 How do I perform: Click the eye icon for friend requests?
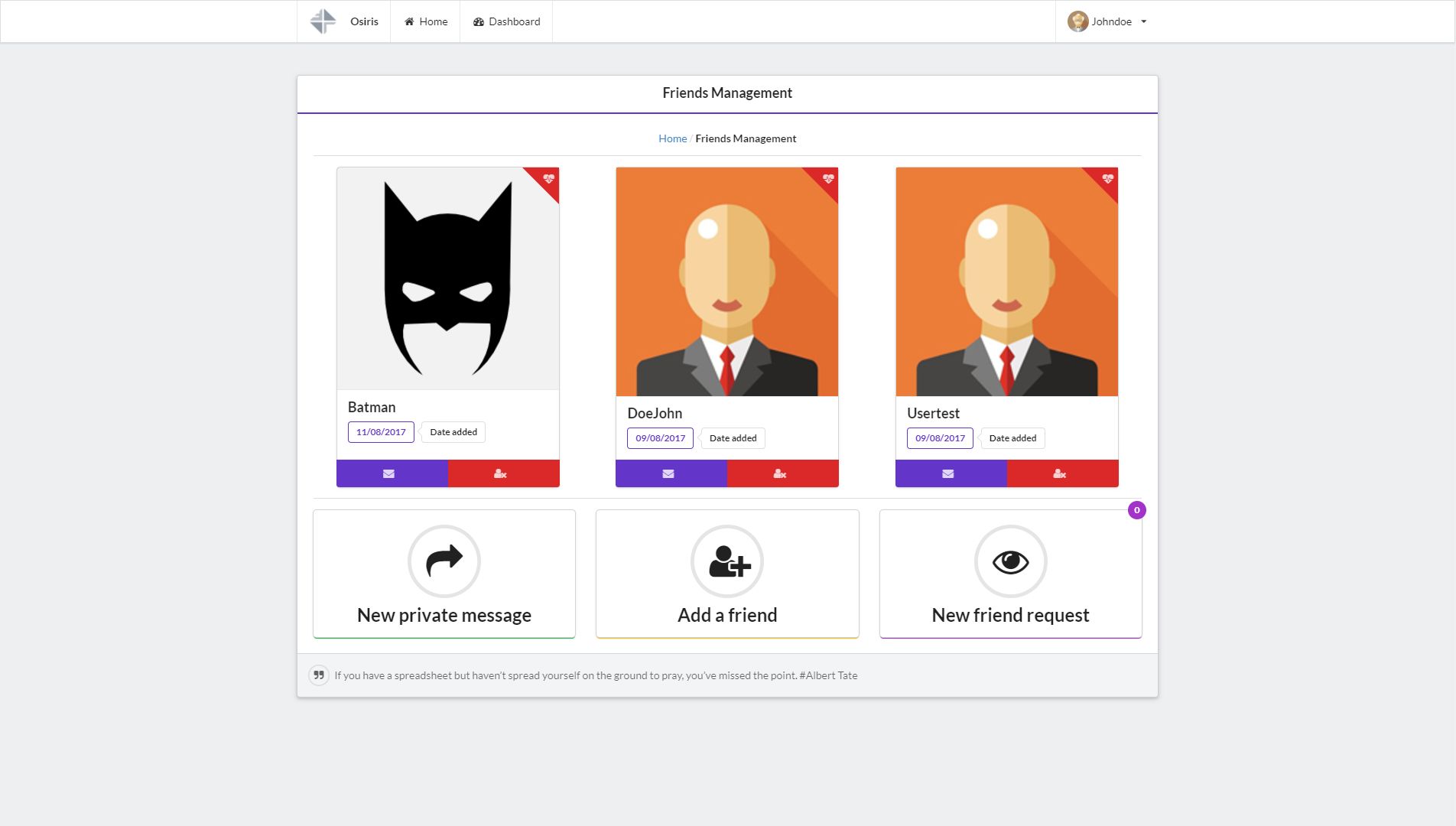tap(1011, 561)
